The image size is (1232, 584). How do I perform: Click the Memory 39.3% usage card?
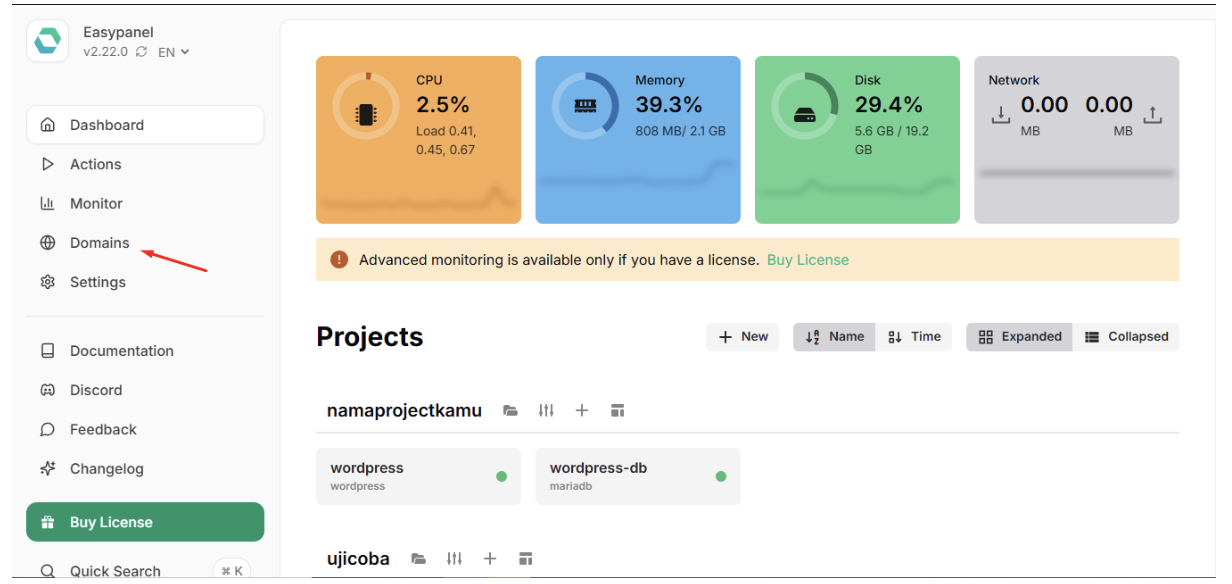(x=638, y=140)
